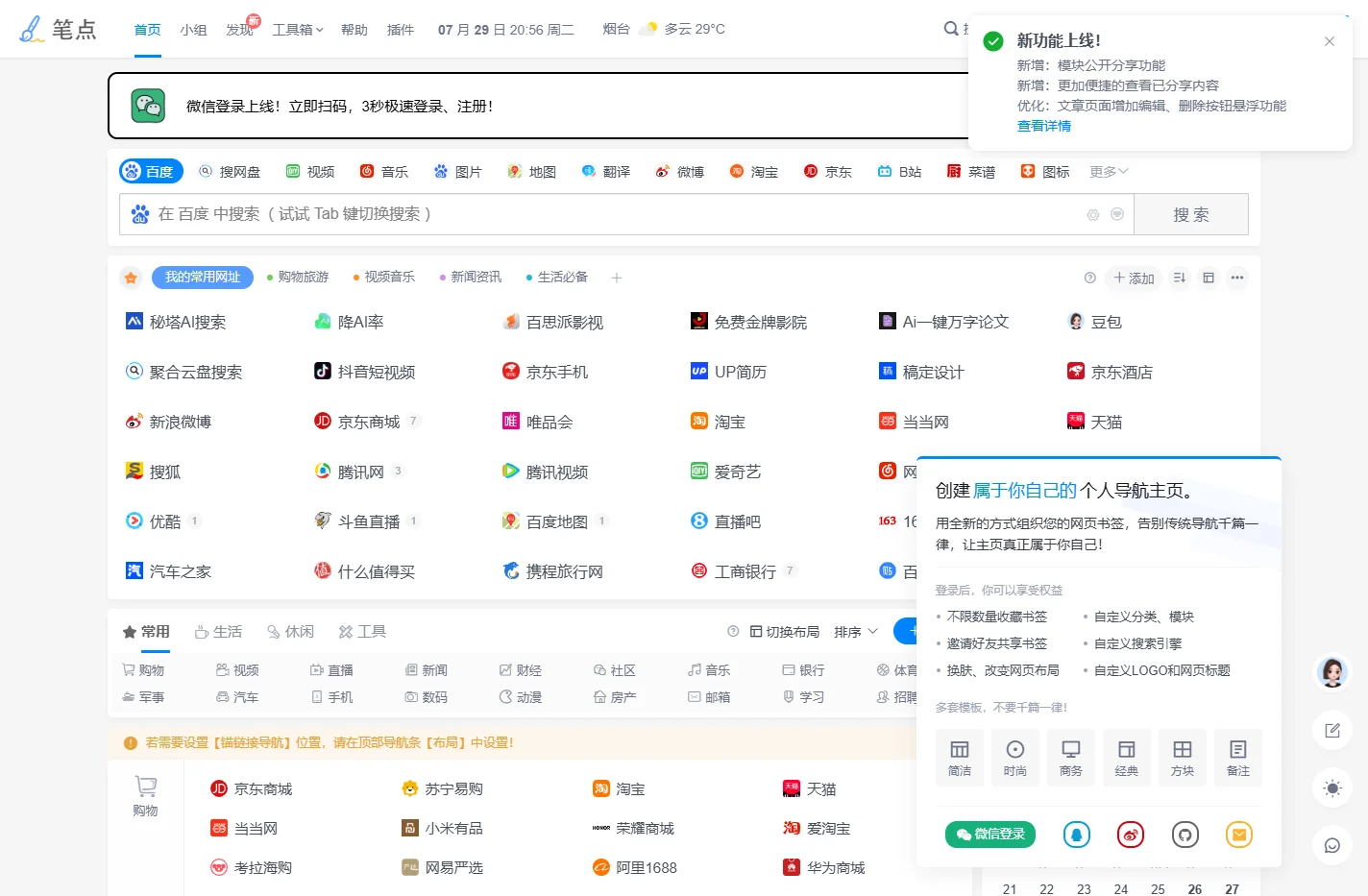Select 翻译 search engine
Screen dimensions: 1368x896
point(606,171)
